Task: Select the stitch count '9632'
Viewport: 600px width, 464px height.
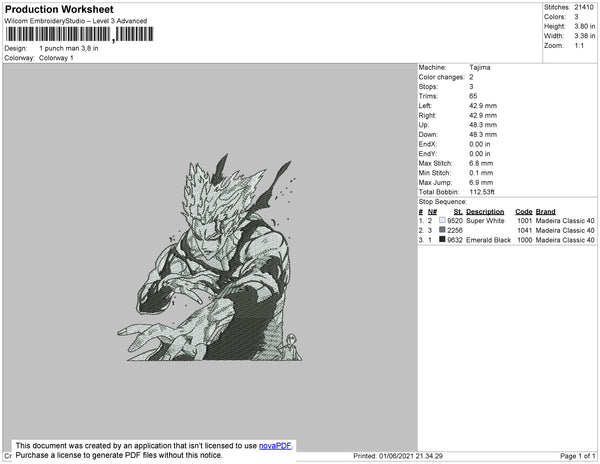Action: (455, 240)
